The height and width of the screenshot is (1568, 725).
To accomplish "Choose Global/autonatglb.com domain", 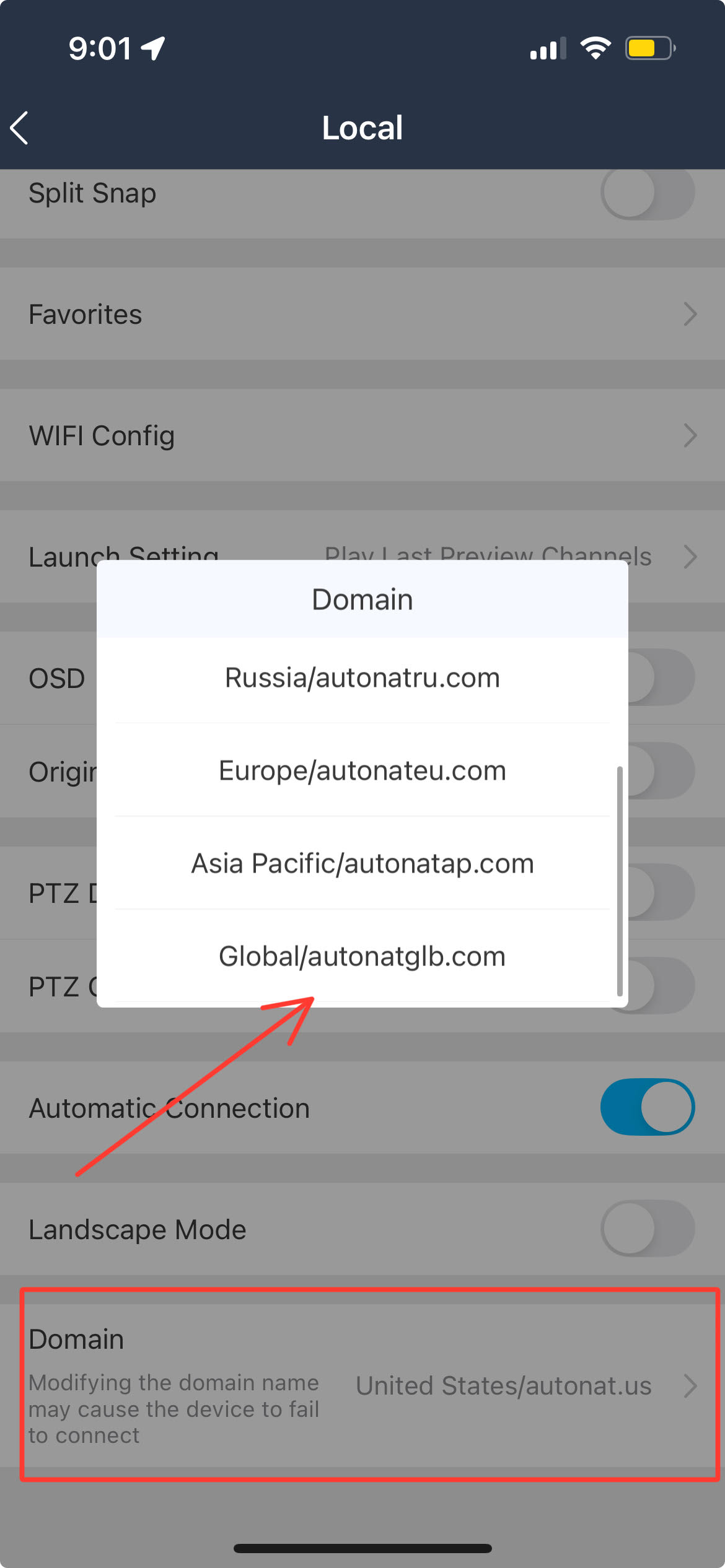I will click(x=362, y=956).
